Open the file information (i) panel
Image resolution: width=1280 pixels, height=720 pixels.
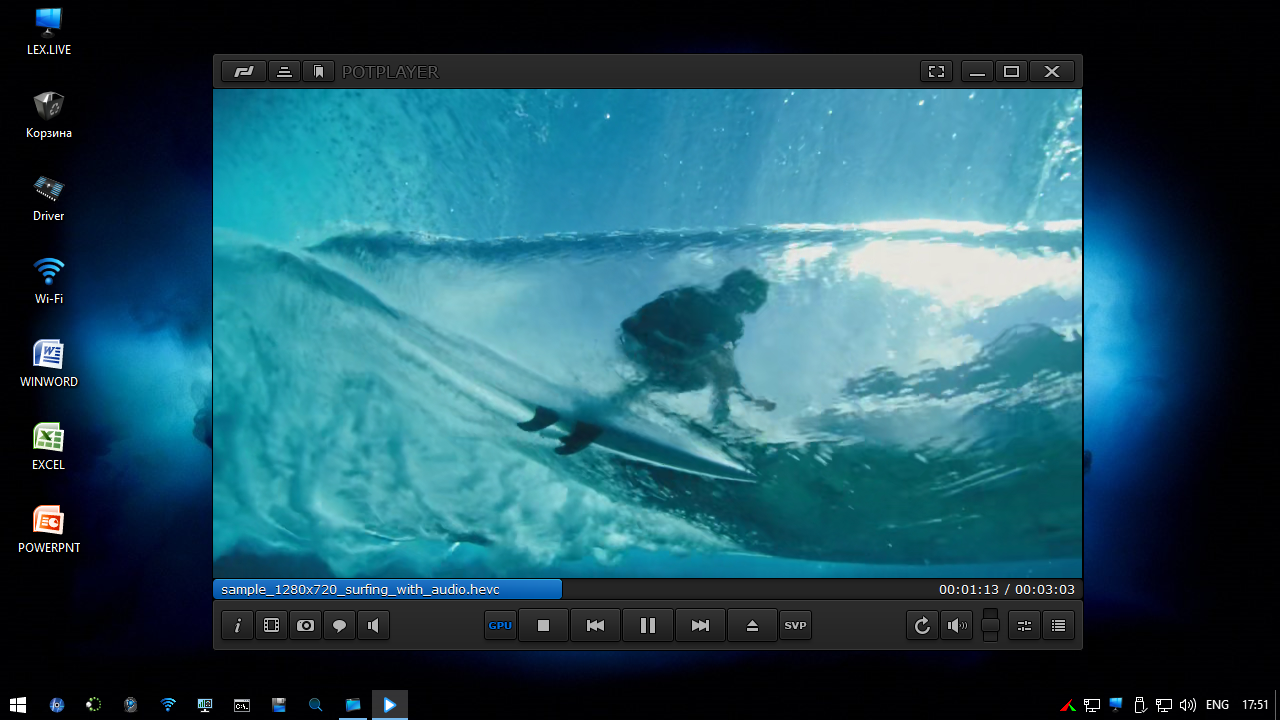[238, 626]
